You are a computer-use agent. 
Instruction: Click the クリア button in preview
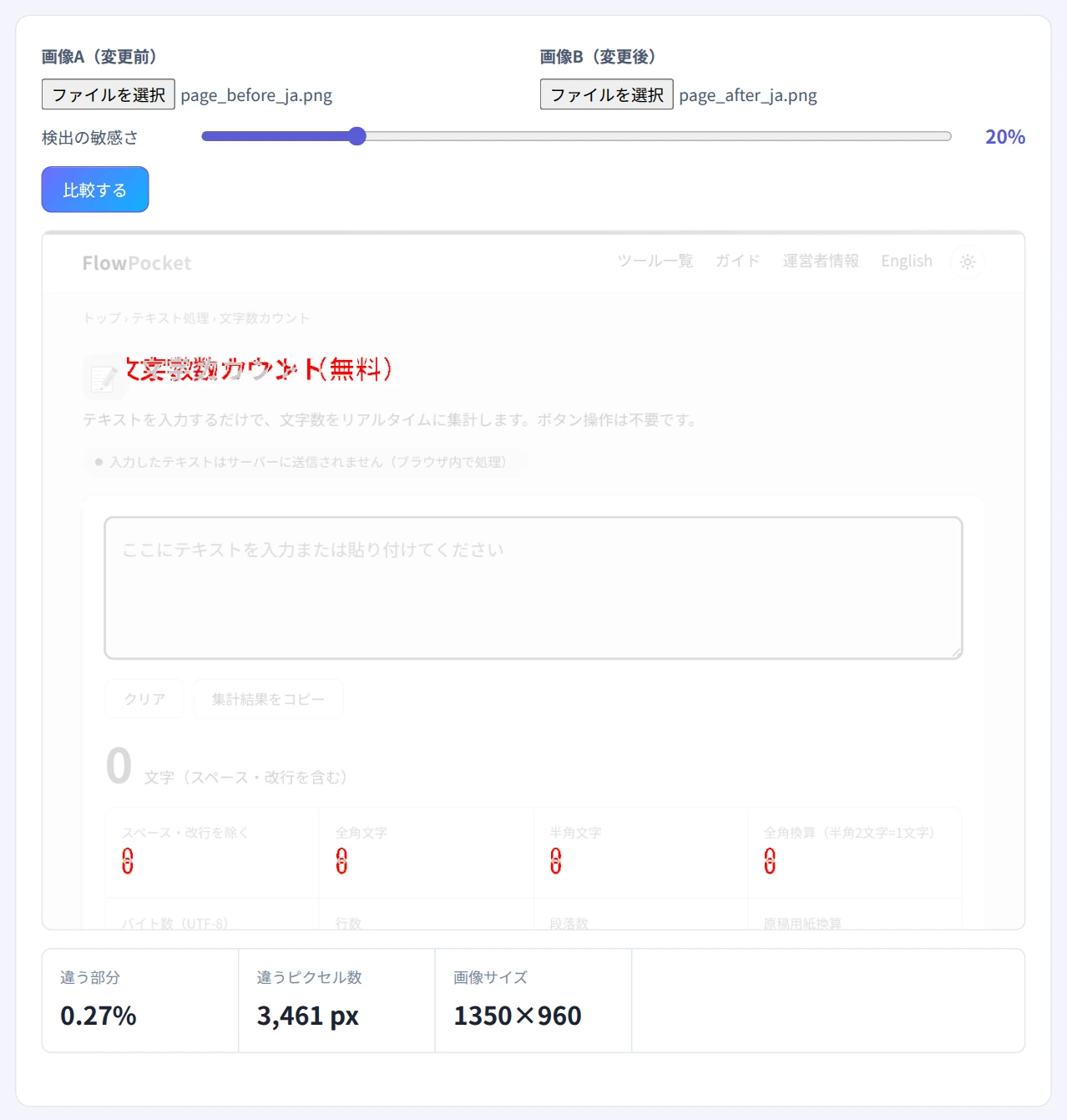[144, 699]
